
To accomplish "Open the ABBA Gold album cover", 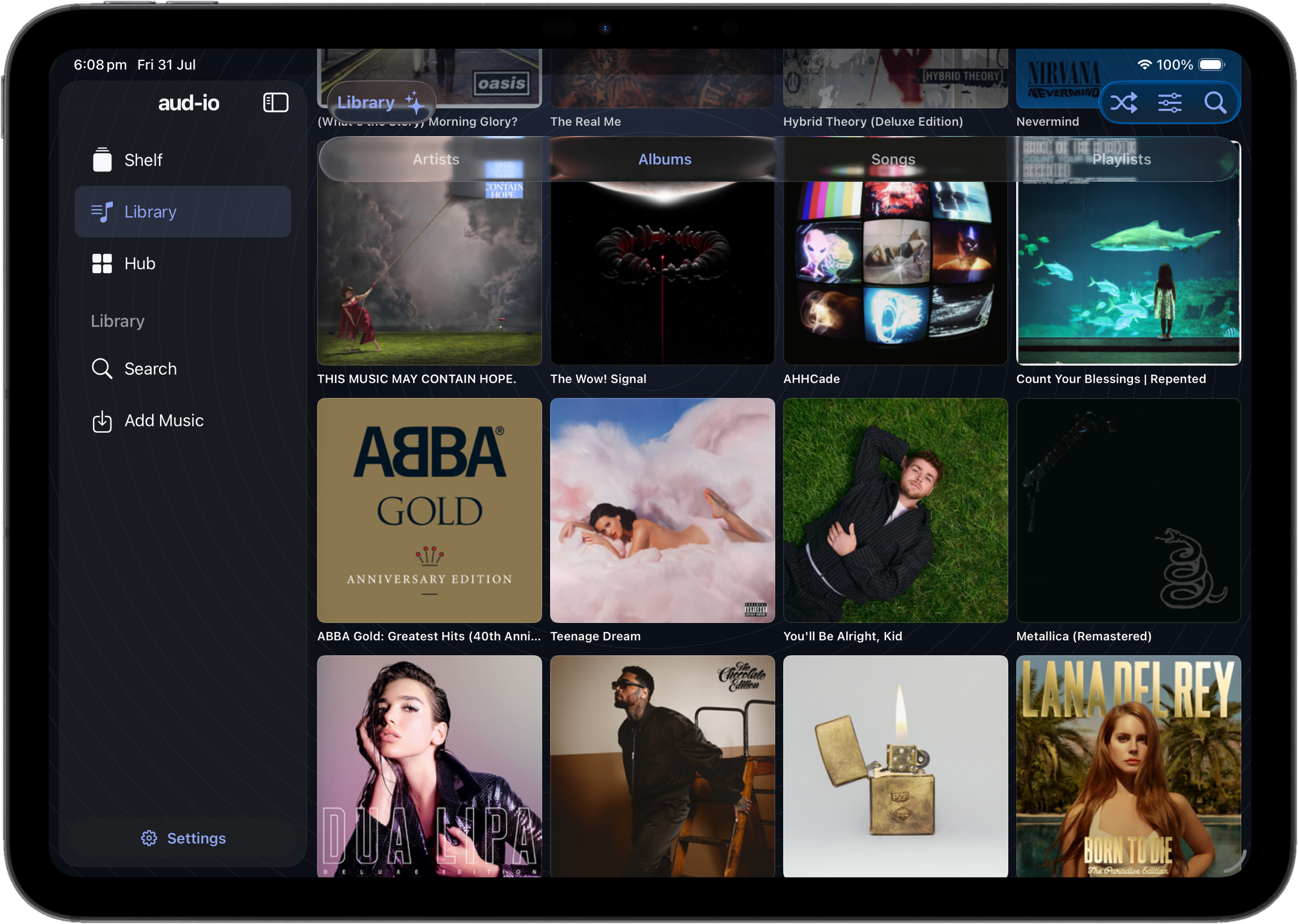I will (429, 510).
